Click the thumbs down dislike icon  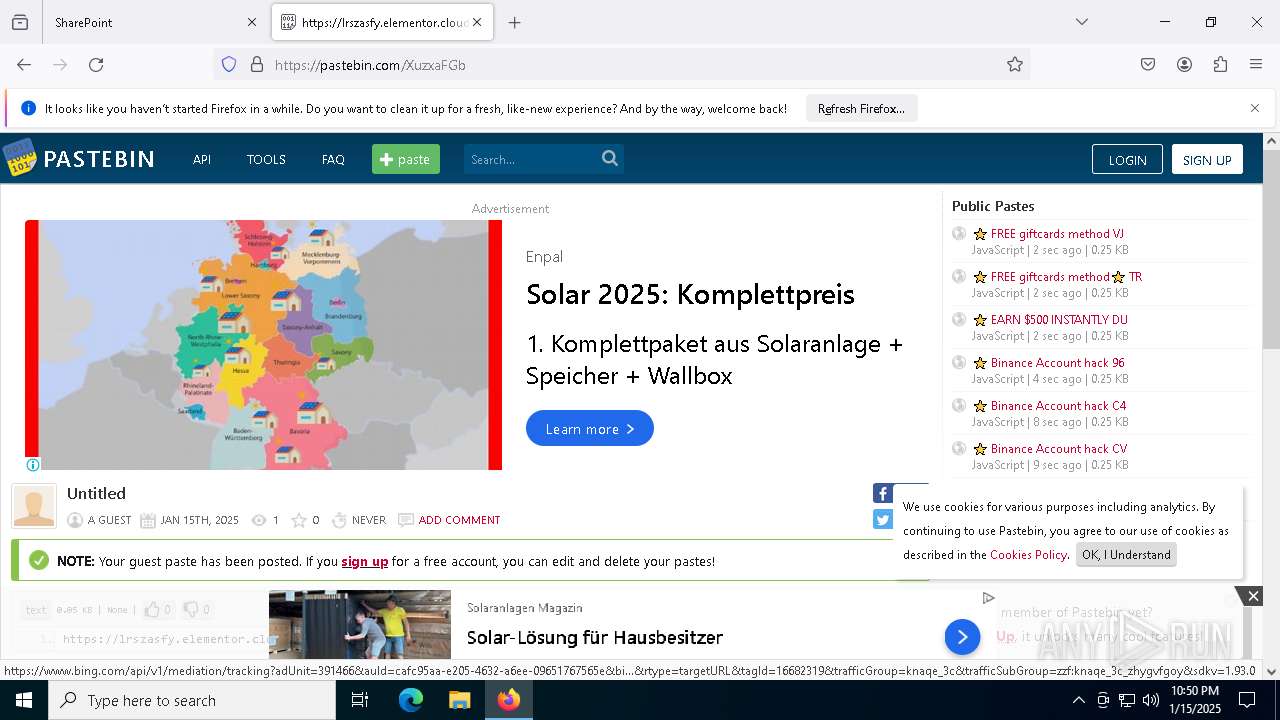pyautogui.click(x=192, y=609)
